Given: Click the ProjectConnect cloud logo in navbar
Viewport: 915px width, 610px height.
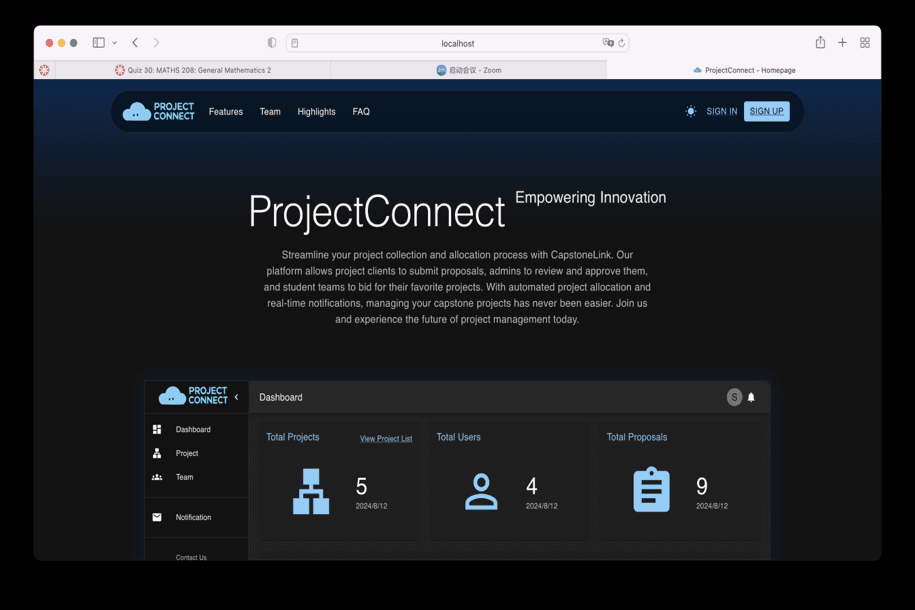Looking at the screenshot, I should pos(158,112).
